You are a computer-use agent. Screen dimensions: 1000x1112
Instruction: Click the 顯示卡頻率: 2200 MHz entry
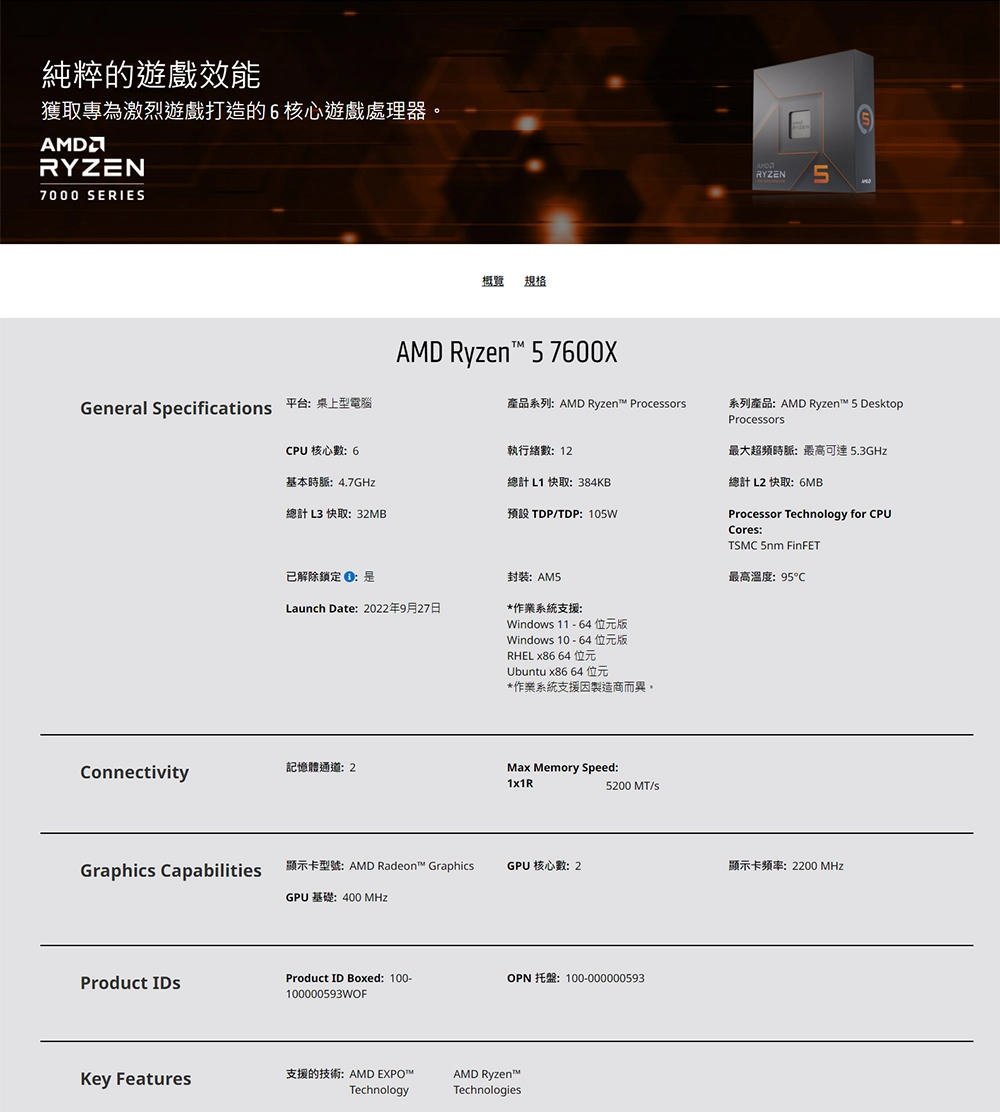(x=786, y=866)
